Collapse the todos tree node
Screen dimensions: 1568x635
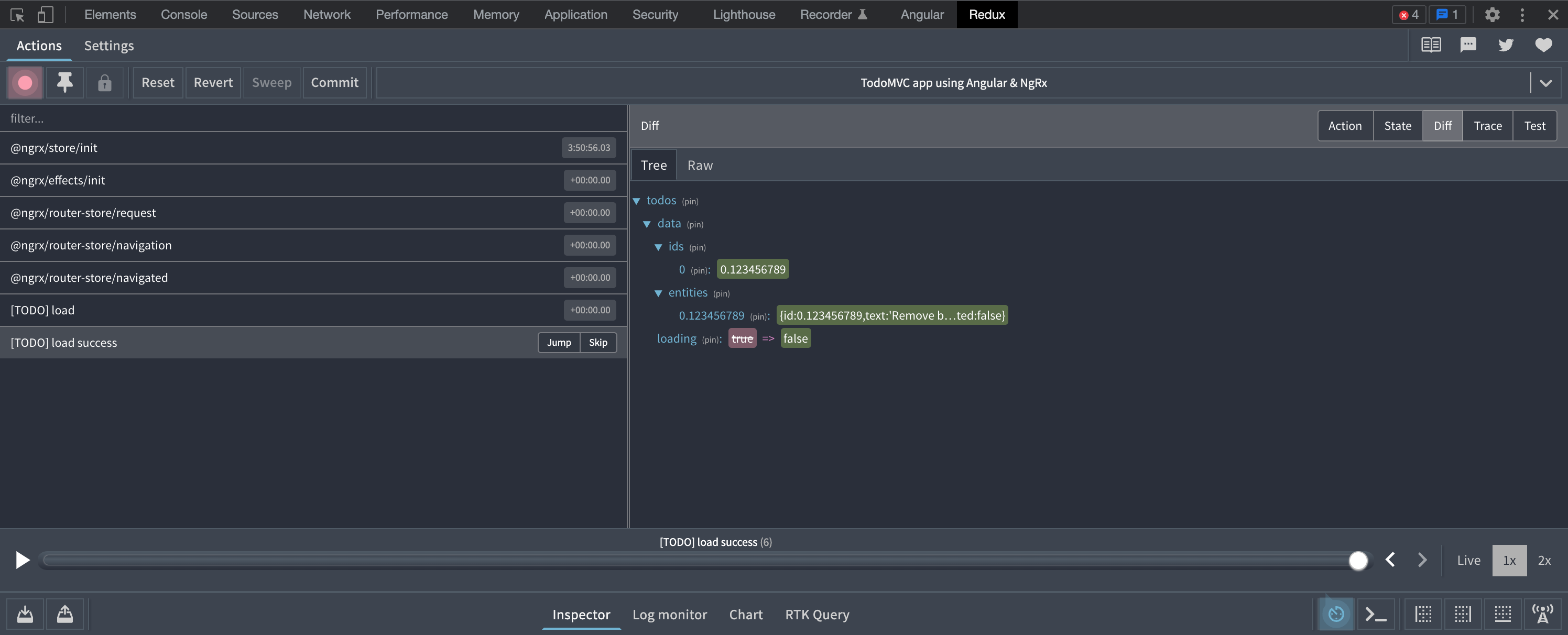point(637,201)
